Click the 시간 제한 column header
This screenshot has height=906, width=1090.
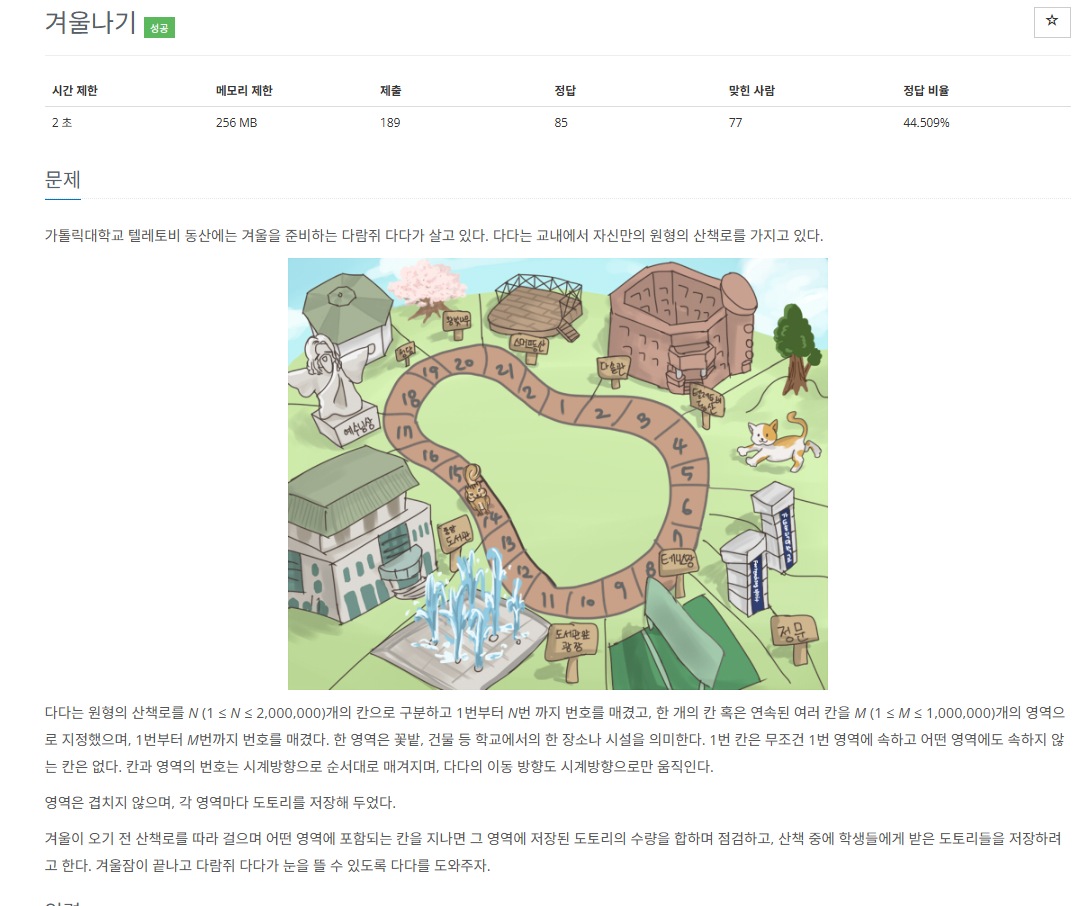(x=74, y=90)
